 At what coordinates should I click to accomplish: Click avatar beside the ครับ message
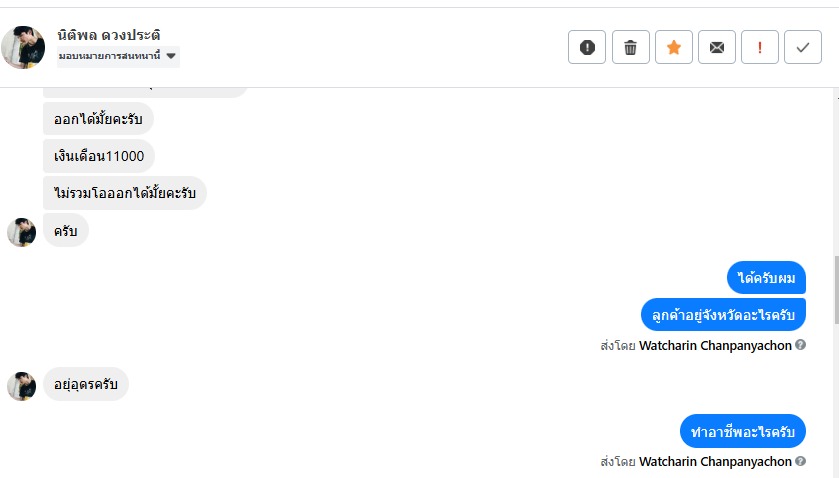22,232
